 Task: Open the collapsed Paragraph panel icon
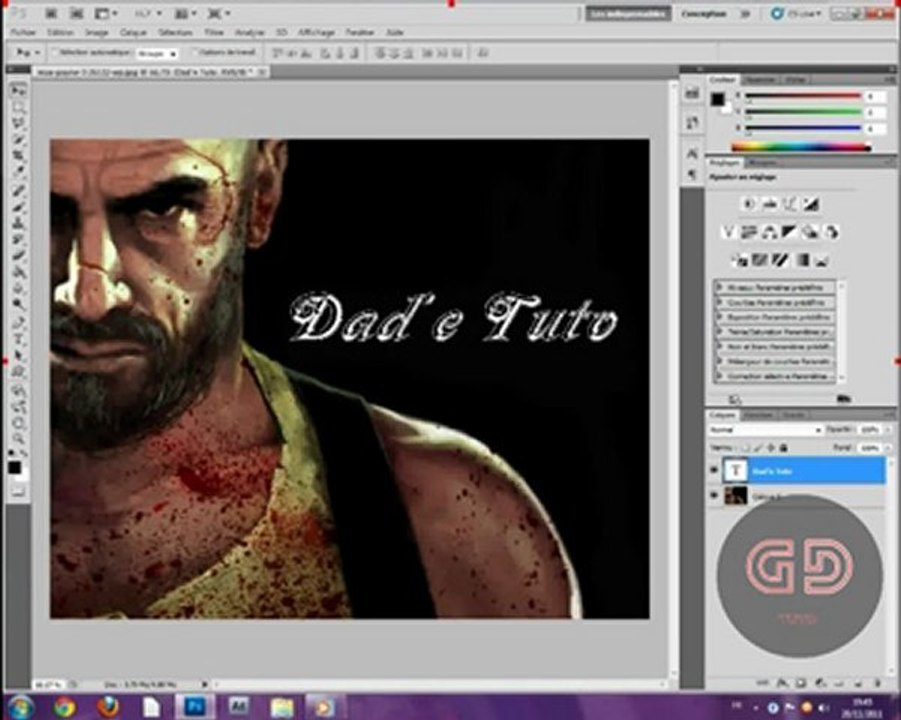point(692,175)
